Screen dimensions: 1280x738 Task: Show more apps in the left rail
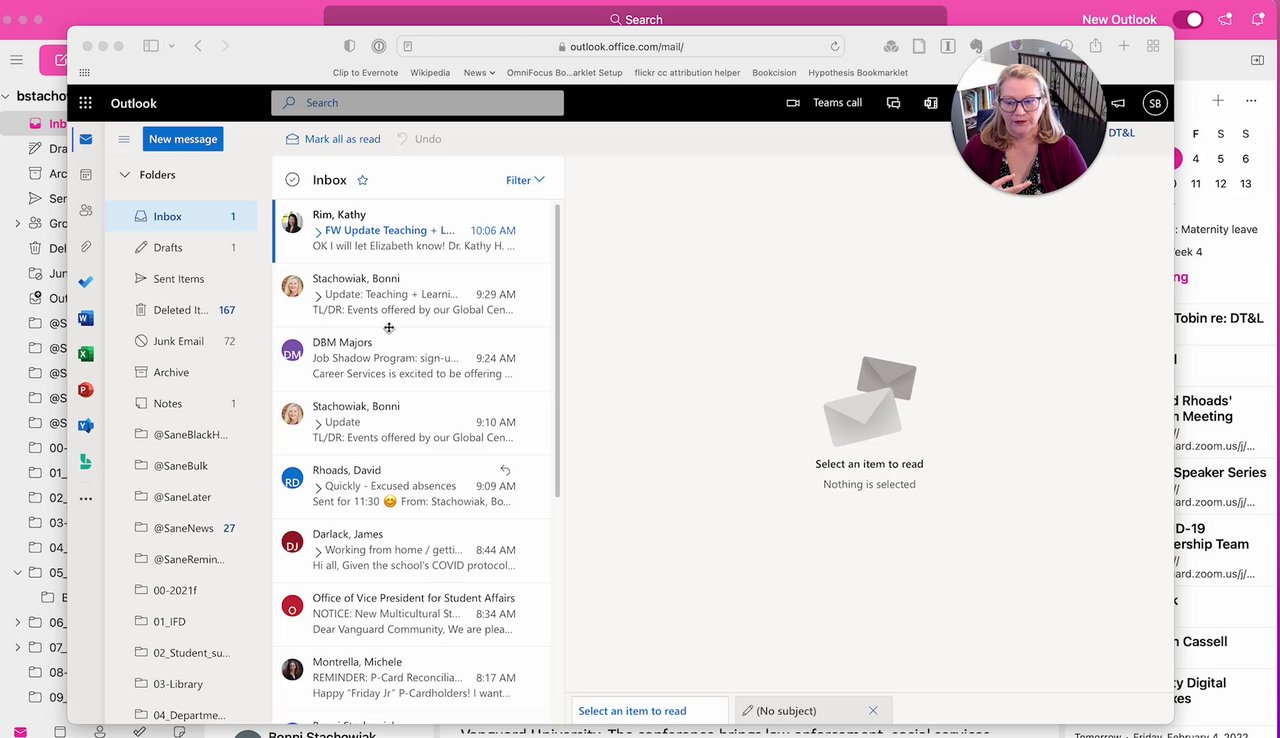[x=86, y=498]
